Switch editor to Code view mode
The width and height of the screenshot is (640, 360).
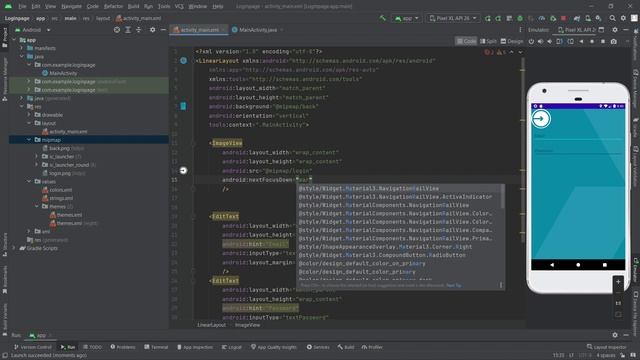pyautogui.click(x=466, y=41)
